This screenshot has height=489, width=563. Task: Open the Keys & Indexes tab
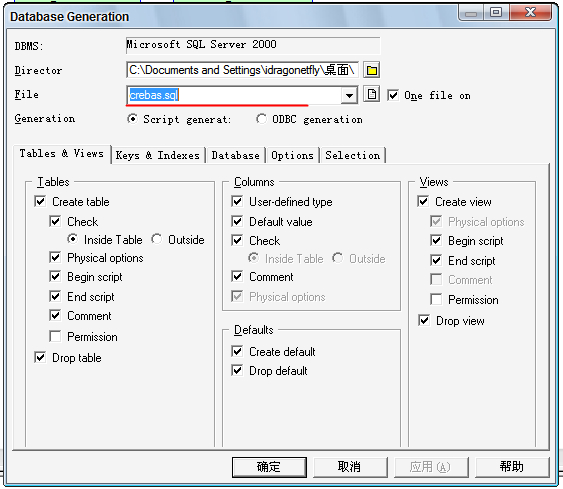tap(158, 155)
